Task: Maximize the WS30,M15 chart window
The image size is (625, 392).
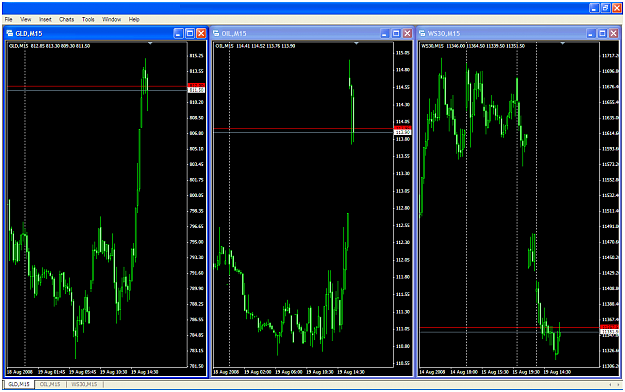Action: (x=602, y=33)
